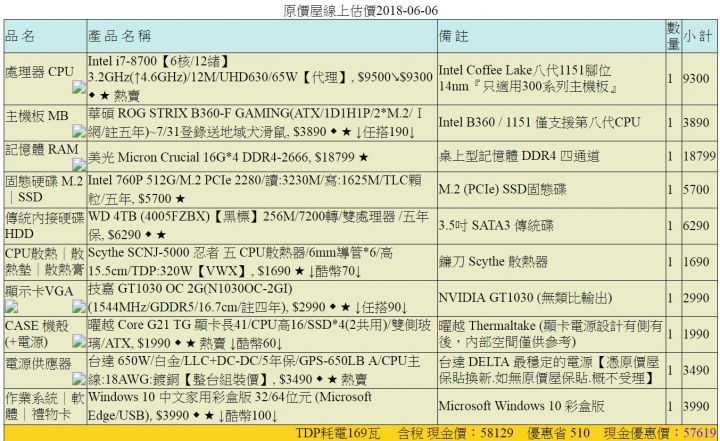Click the 優惠省 510 discount text
The height and width of the screenshot is (441, 720).
pyautogui.click(x=558, y=433)
